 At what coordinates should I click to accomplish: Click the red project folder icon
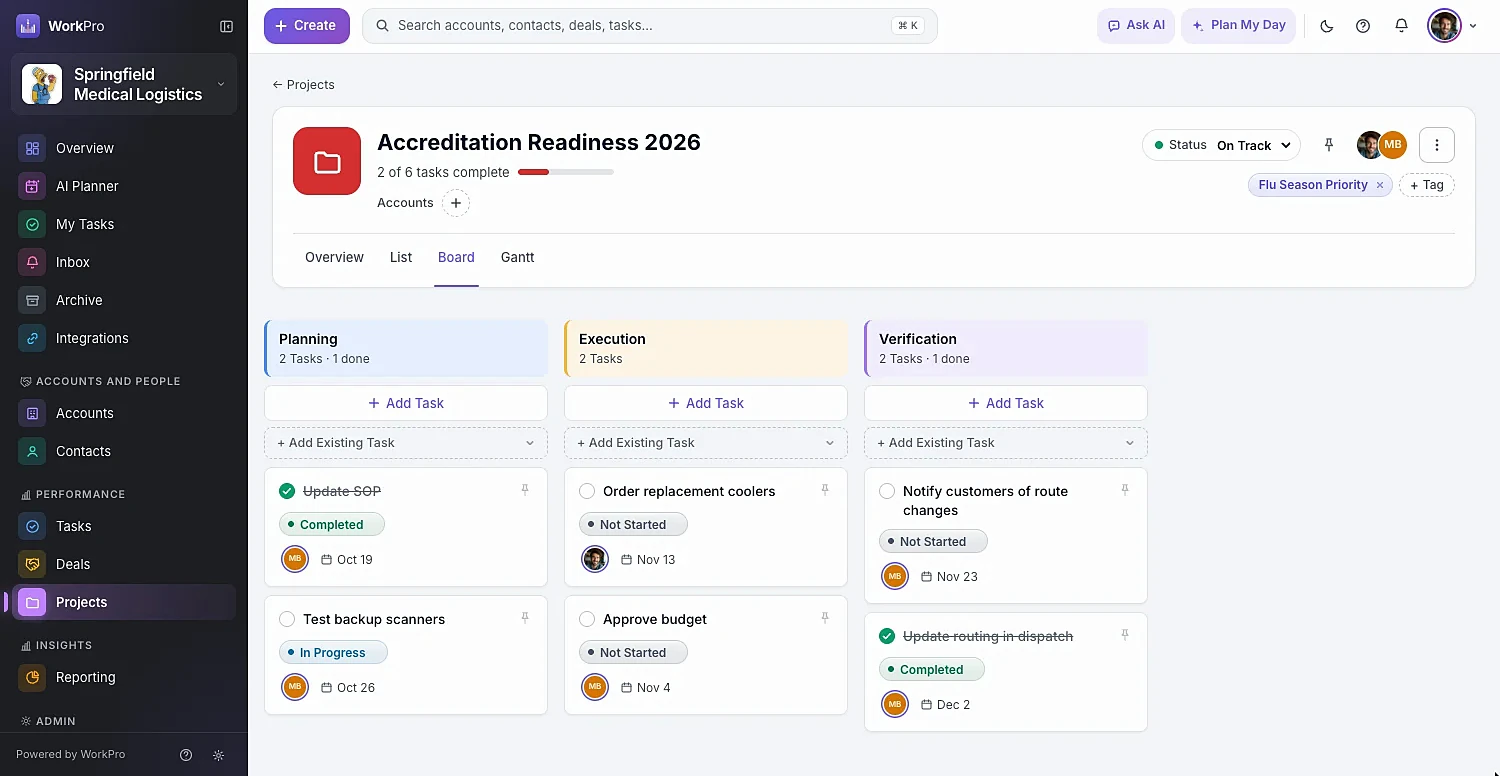pos(327,161)
